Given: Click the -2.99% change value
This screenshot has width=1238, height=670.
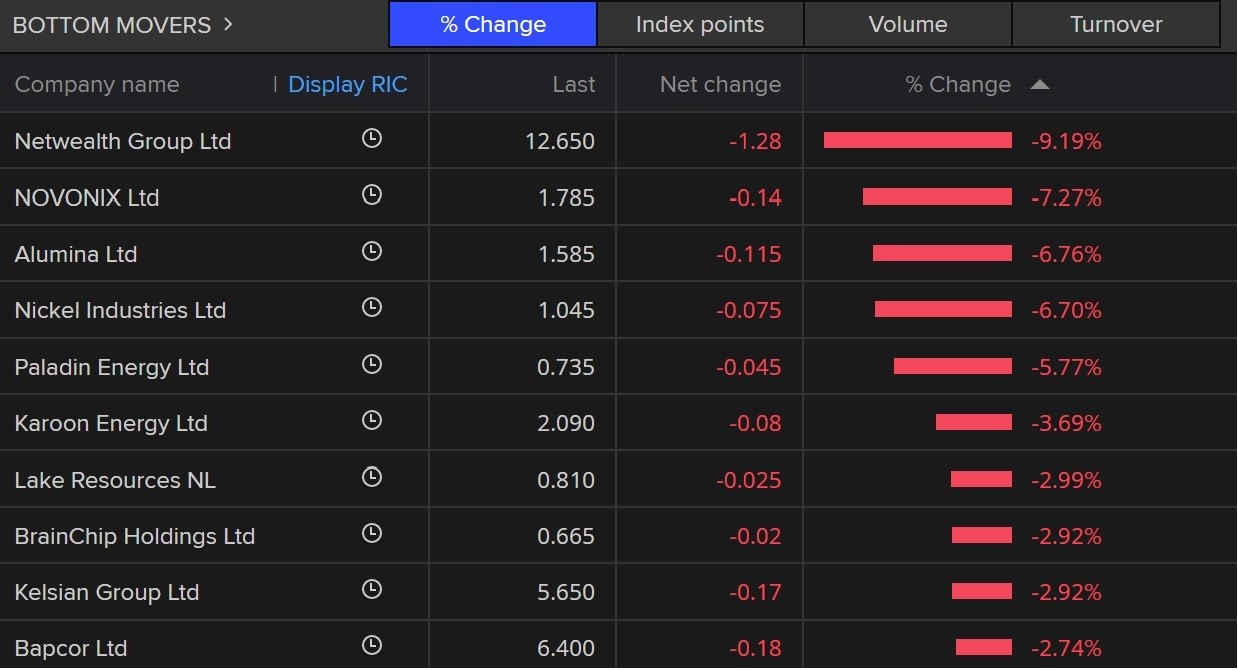Looking at the screenshot, I should (1066, 480).
